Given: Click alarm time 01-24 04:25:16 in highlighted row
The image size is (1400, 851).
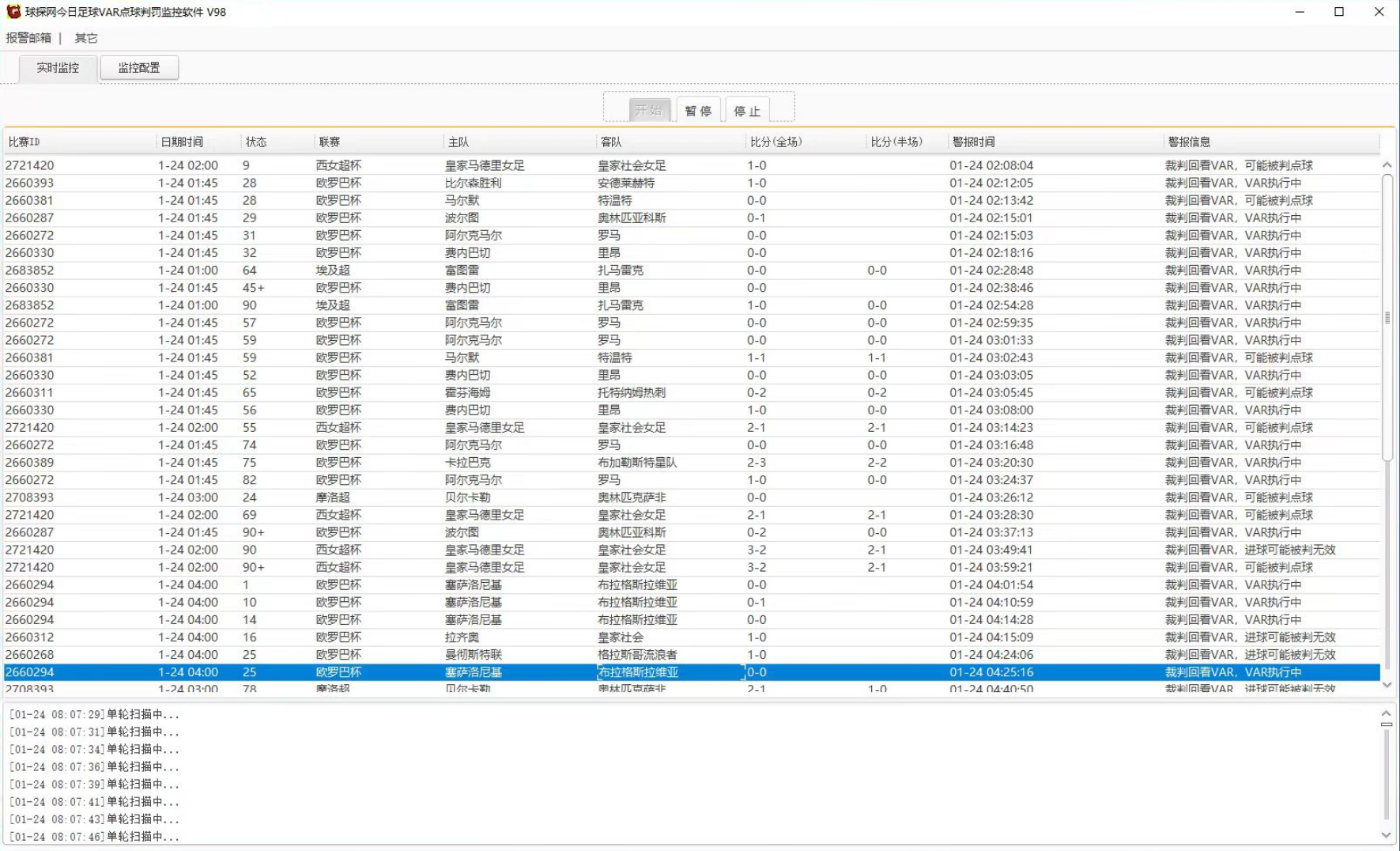Looking at the screenshot, I should click(991, 672).
